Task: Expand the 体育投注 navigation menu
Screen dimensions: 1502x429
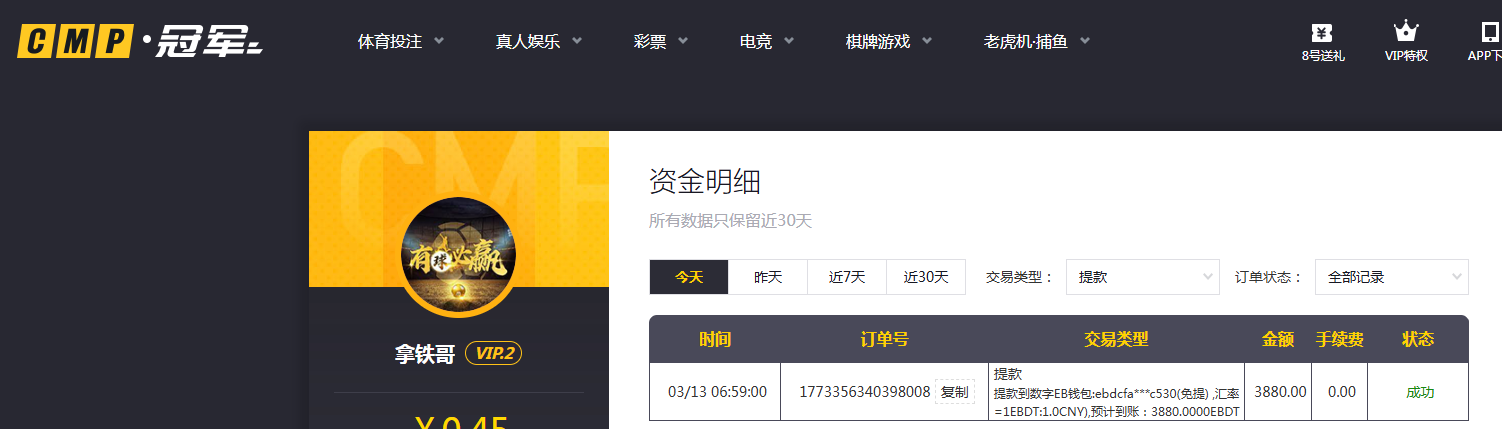Action: click(400, 42)
